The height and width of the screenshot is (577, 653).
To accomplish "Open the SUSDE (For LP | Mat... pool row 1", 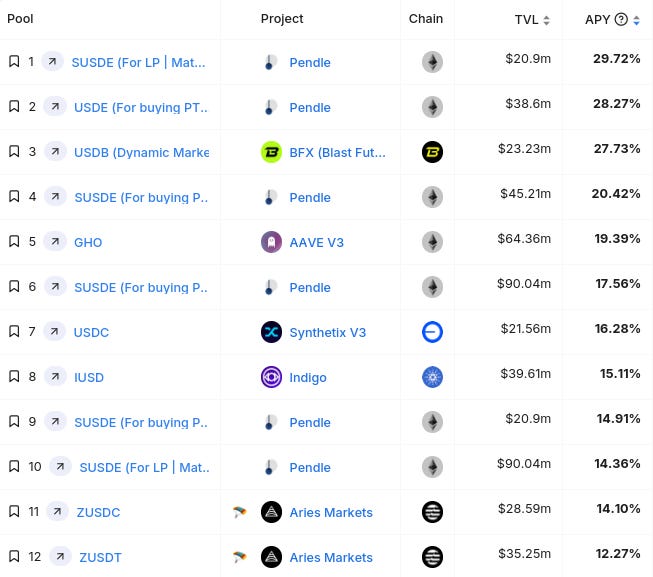I will [x=138, y=62].
